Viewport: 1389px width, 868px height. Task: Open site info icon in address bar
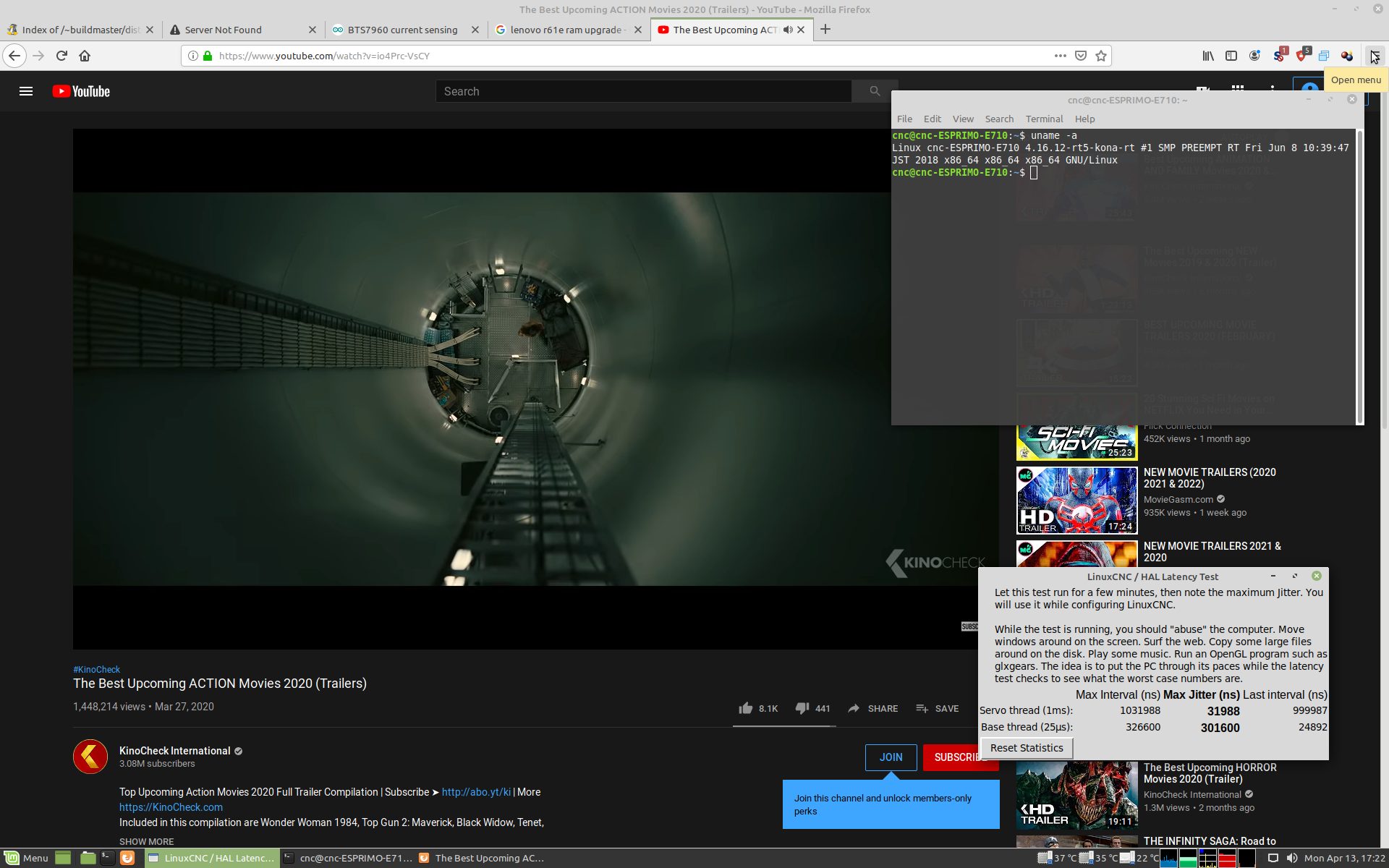(193, 56)
